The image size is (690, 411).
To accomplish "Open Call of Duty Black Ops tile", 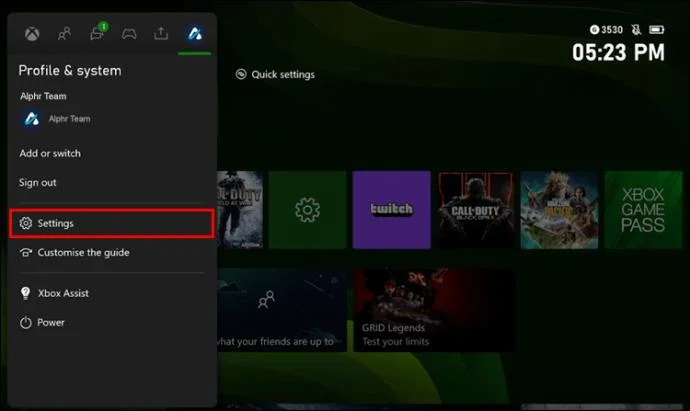I will coord(475,210).
